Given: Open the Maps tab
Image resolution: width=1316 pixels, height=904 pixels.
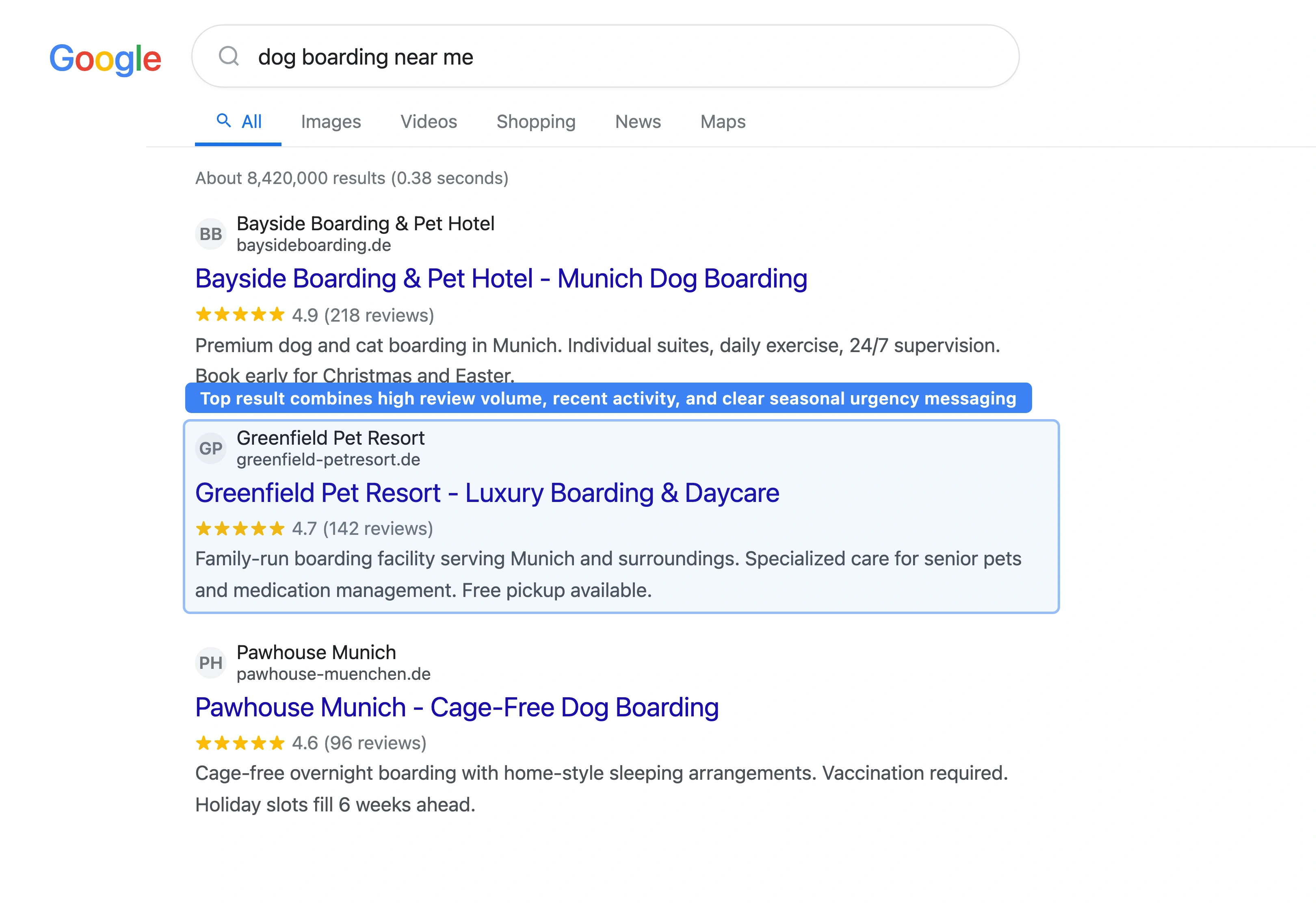Looking at the screenshot, I should (722, 121).
